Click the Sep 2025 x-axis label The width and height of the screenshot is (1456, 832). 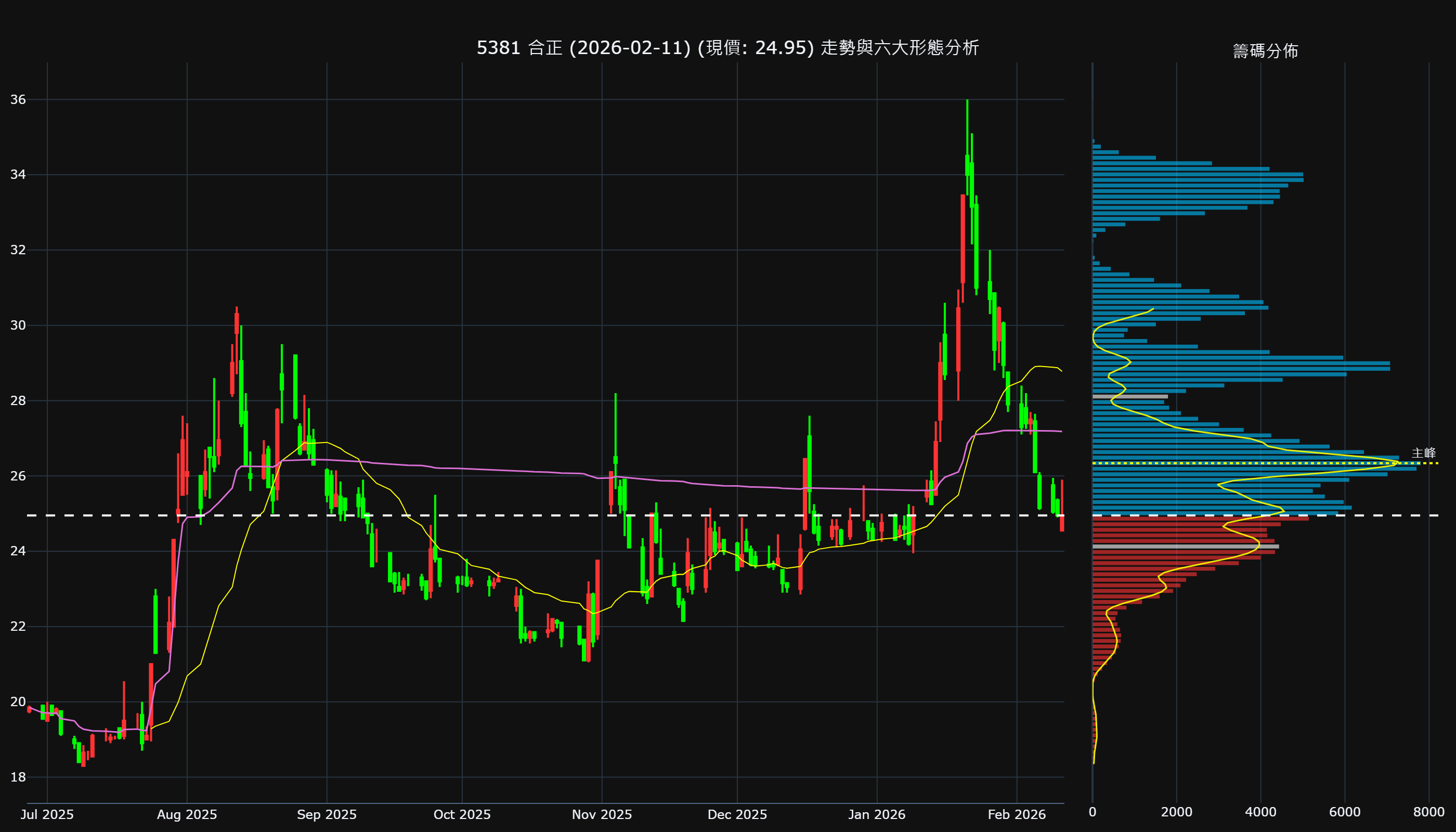click(x=326, y=814)
